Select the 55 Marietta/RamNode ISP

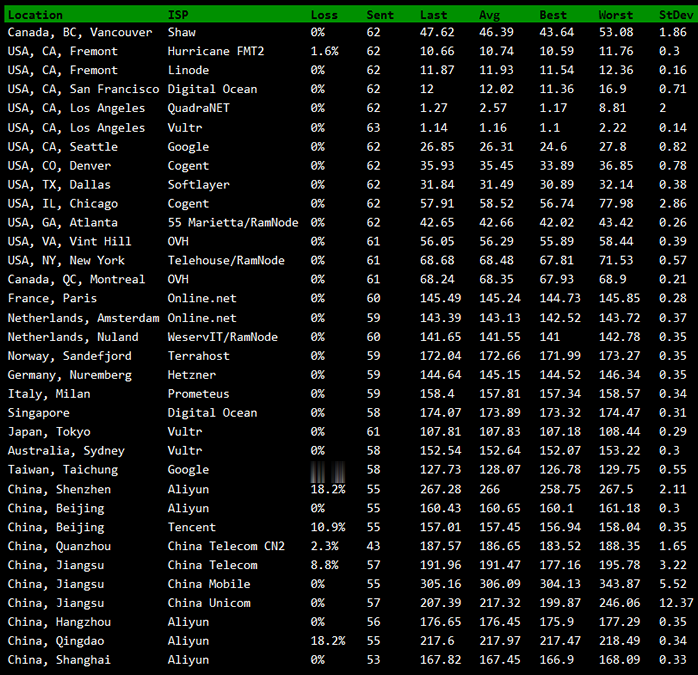coord(233,222)
